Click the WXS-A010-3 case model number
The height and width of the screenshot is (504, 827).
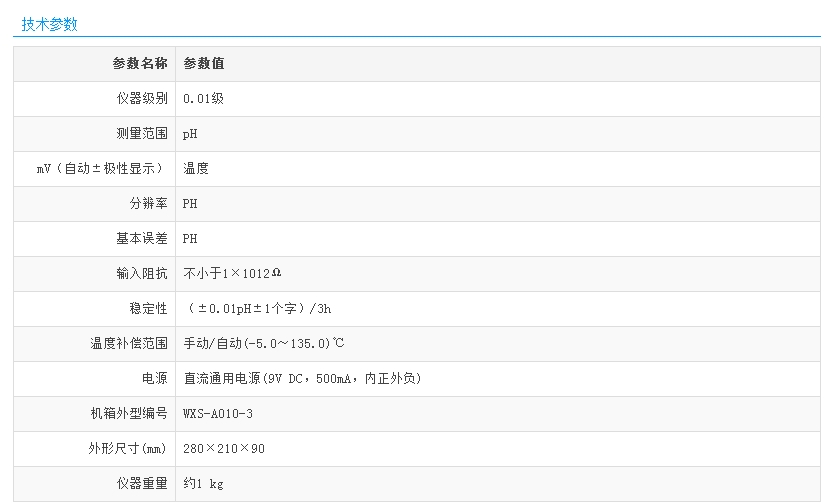coord(218,414)
